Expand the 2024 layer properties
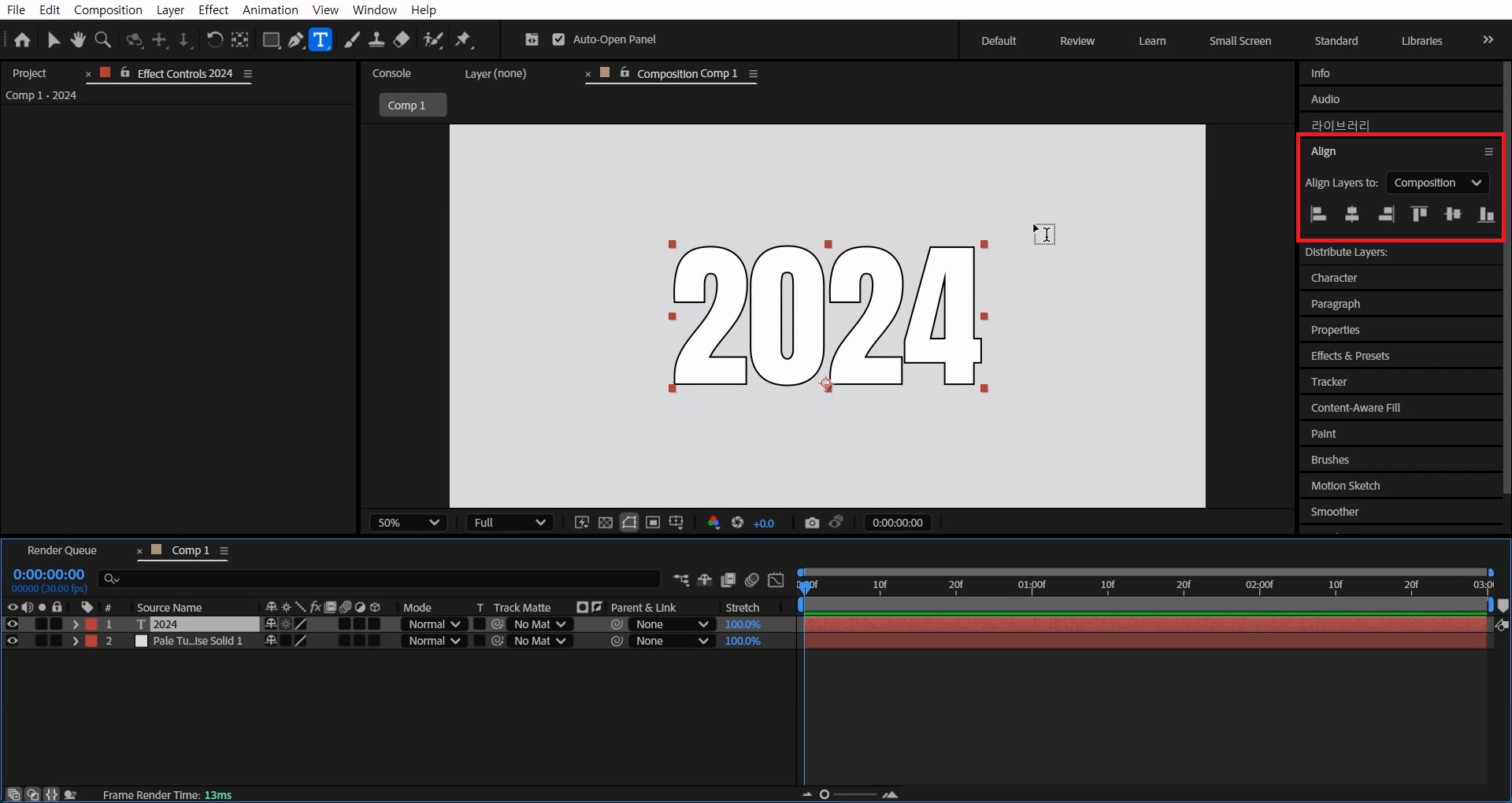 76,624
